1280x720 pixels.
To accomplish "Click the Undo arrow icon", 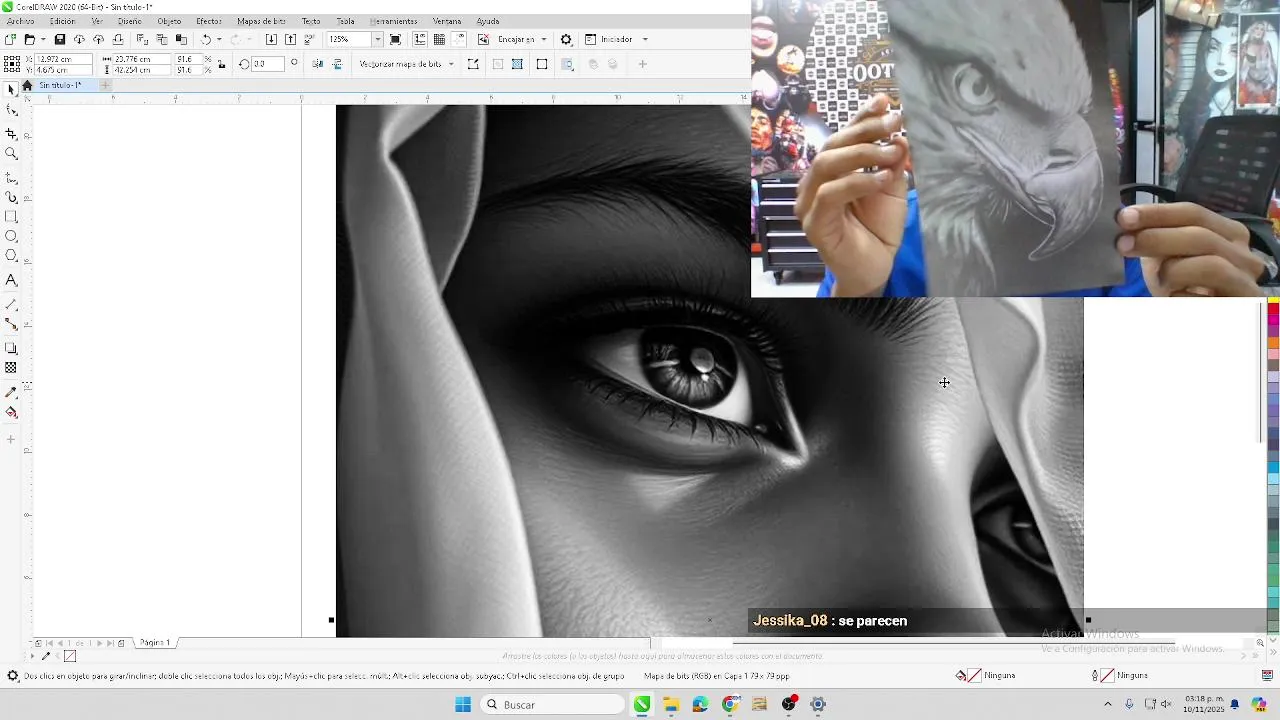I will coord(205,39).
